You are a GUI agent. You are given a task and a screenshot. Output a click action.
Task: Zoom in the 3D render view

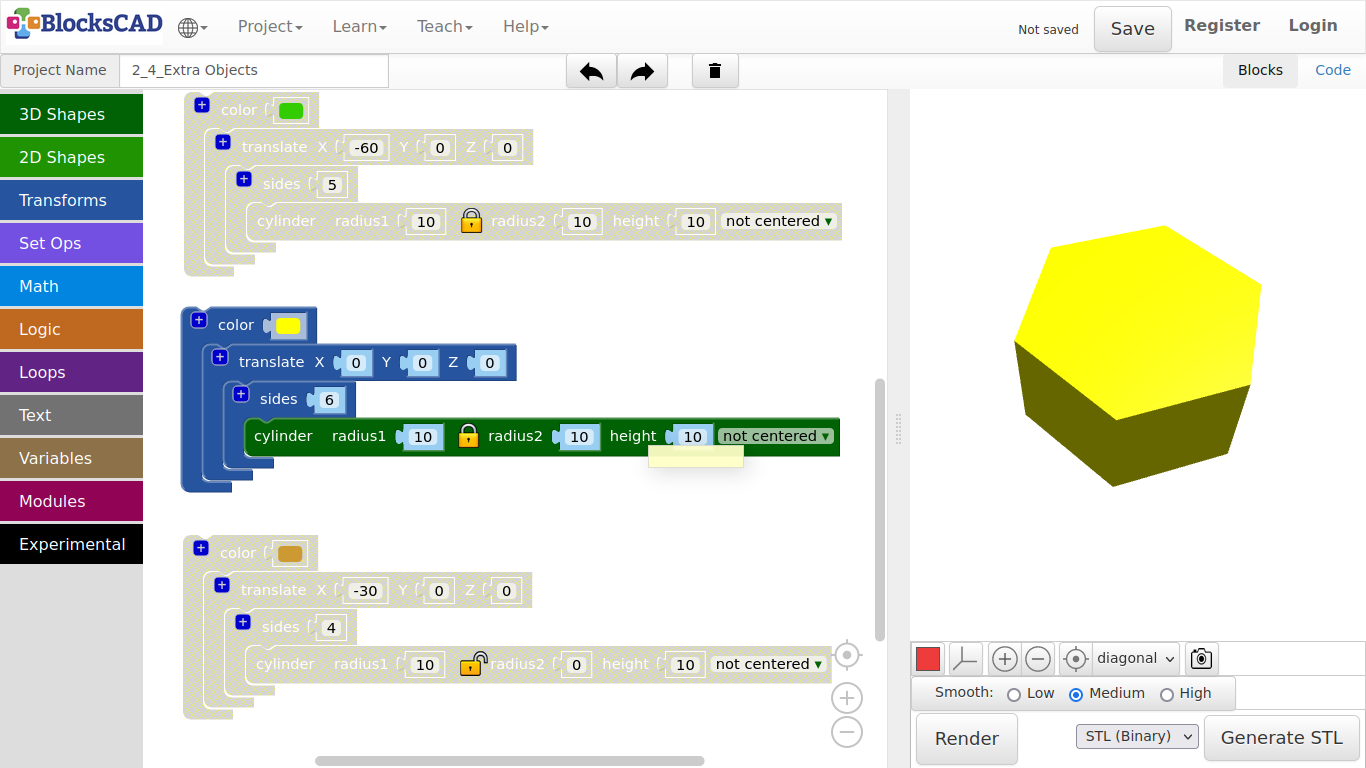point(1004,659)
